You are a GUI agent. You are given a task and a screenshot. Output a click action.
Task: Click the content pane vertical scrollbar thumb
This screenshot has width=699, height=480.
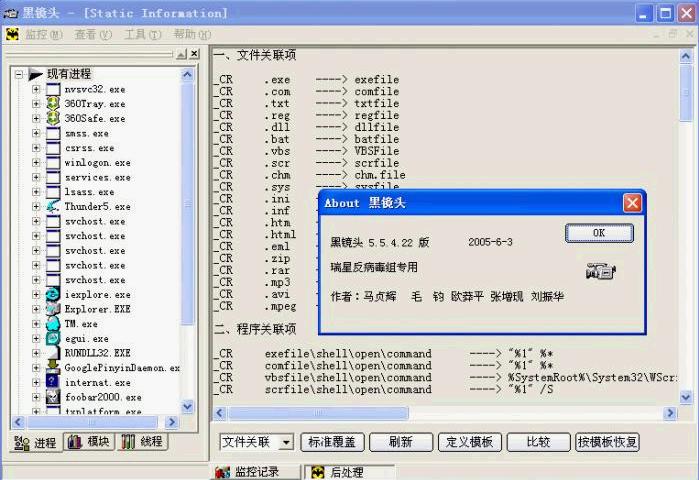click(686, 93)
